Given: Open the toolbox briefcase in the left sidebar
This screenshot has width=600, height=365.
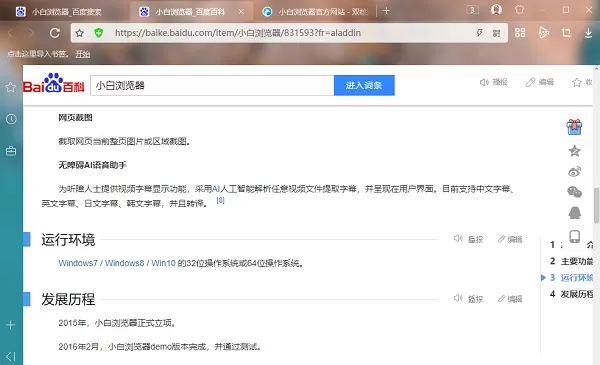Looking at the screenshot, I should click(11, 151).
